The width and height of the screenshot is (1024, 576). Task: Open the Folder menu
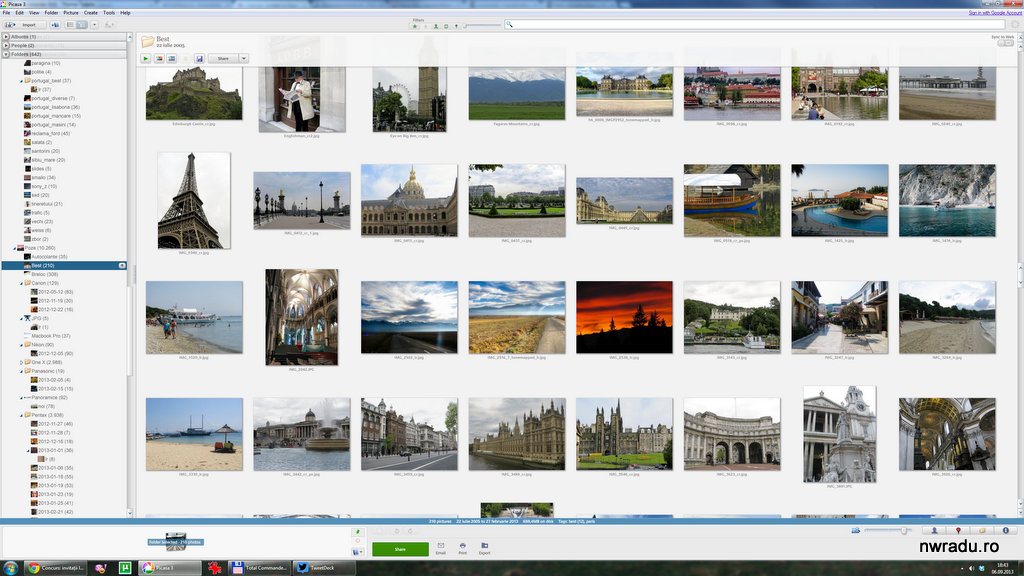click(51, 12)
